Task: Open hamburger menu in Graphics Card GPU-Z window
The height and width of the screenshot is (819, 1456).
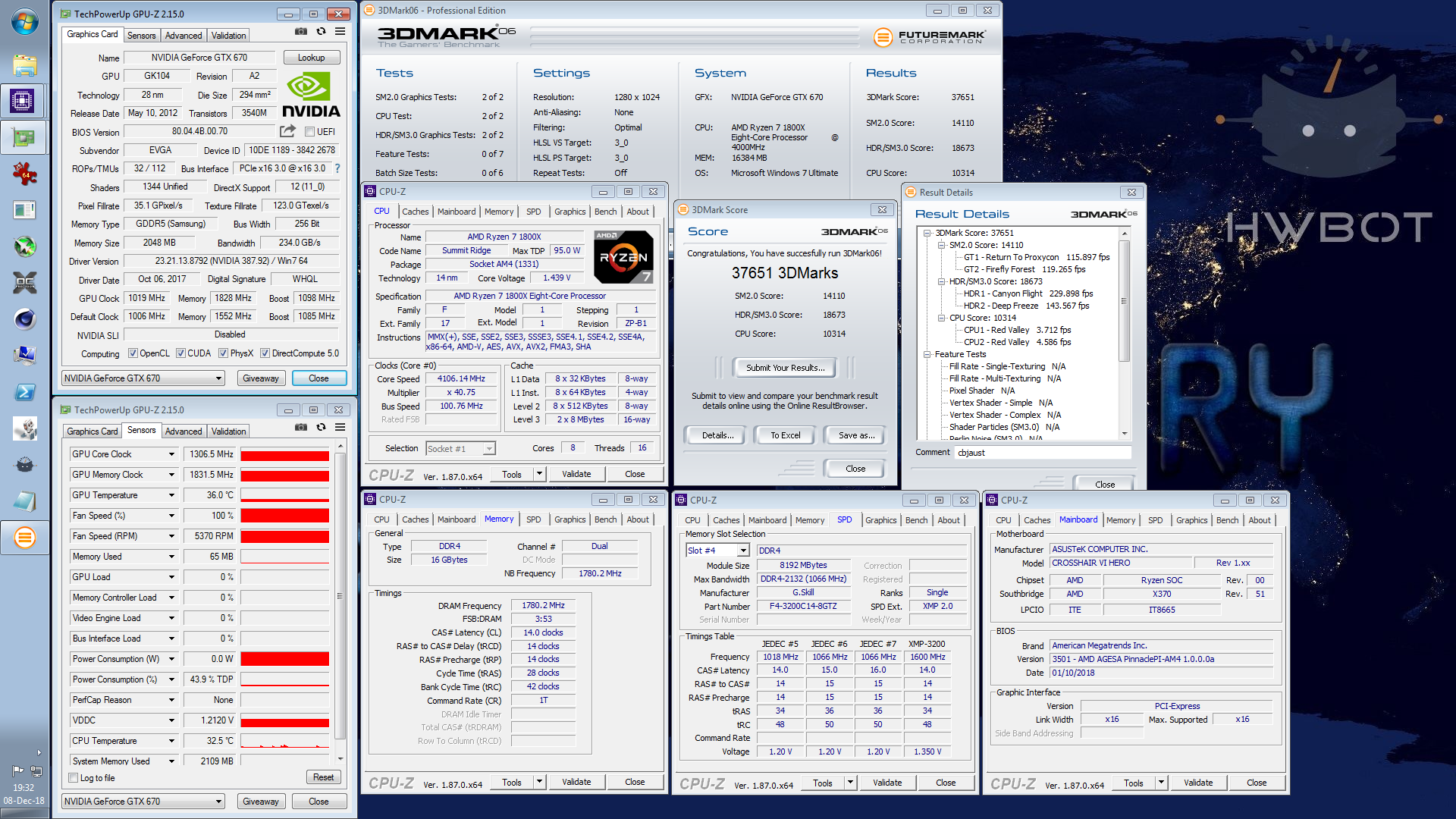Action: coord(340,32)
